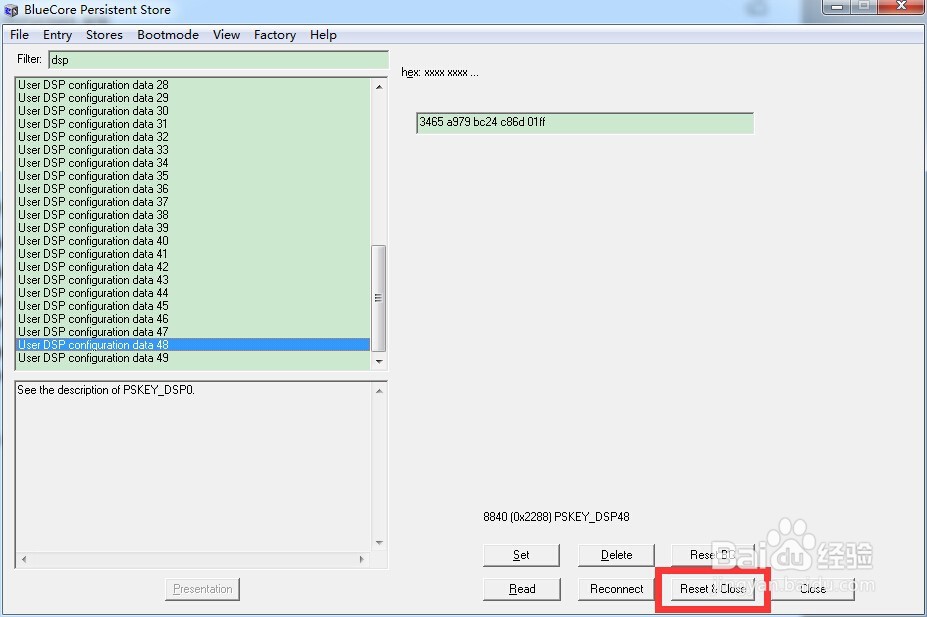Click the description text See the description of PSKEY_DSP0
Image resolution: width=927 pixels, height=617 pixels.
click(106, 390)
